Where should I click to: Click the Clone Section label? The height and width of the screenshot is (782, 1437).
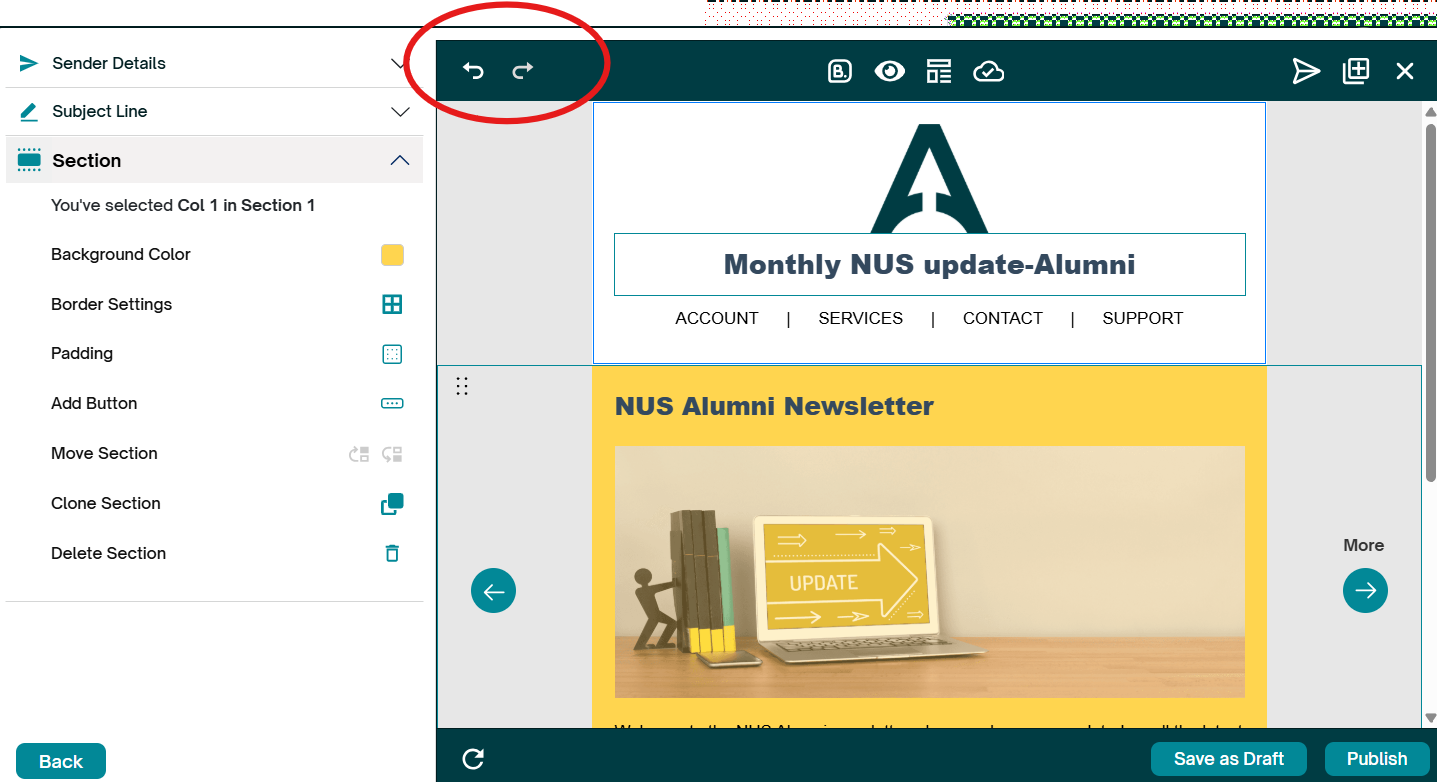point(106,504)
